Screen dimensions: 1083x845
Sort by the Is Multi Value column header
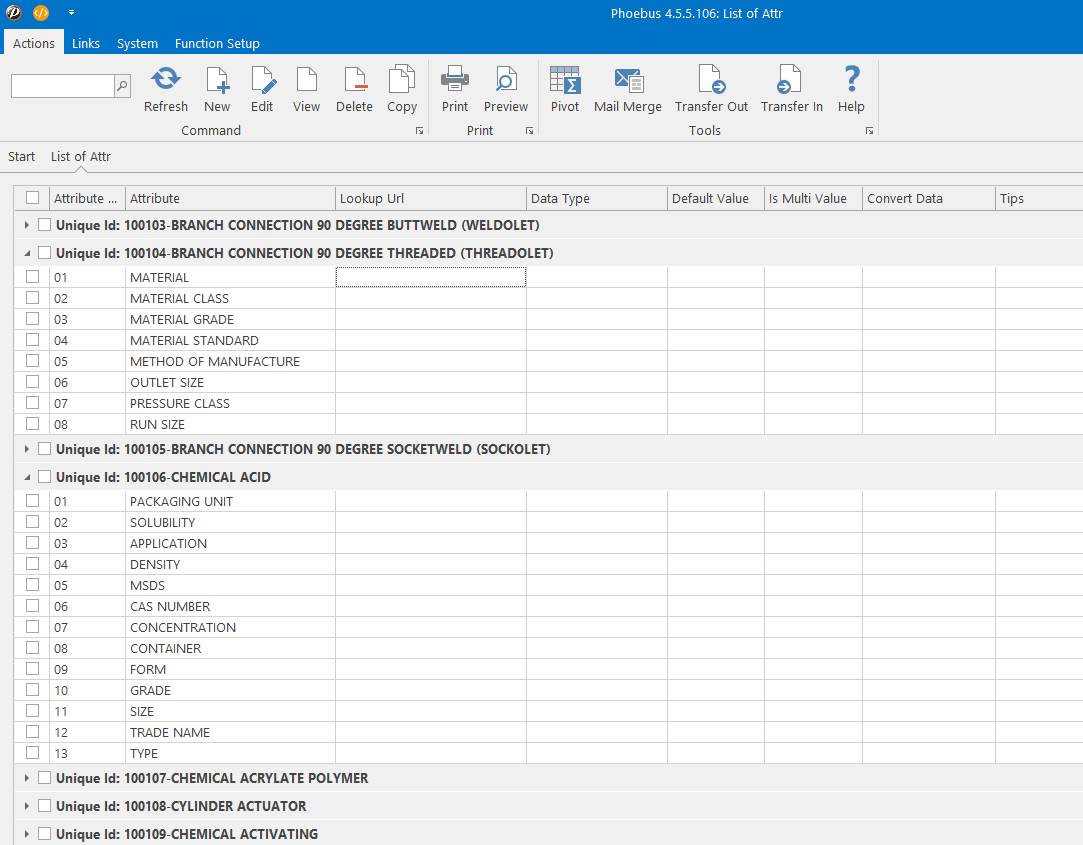pyautogui.click(x=813, y=198)
